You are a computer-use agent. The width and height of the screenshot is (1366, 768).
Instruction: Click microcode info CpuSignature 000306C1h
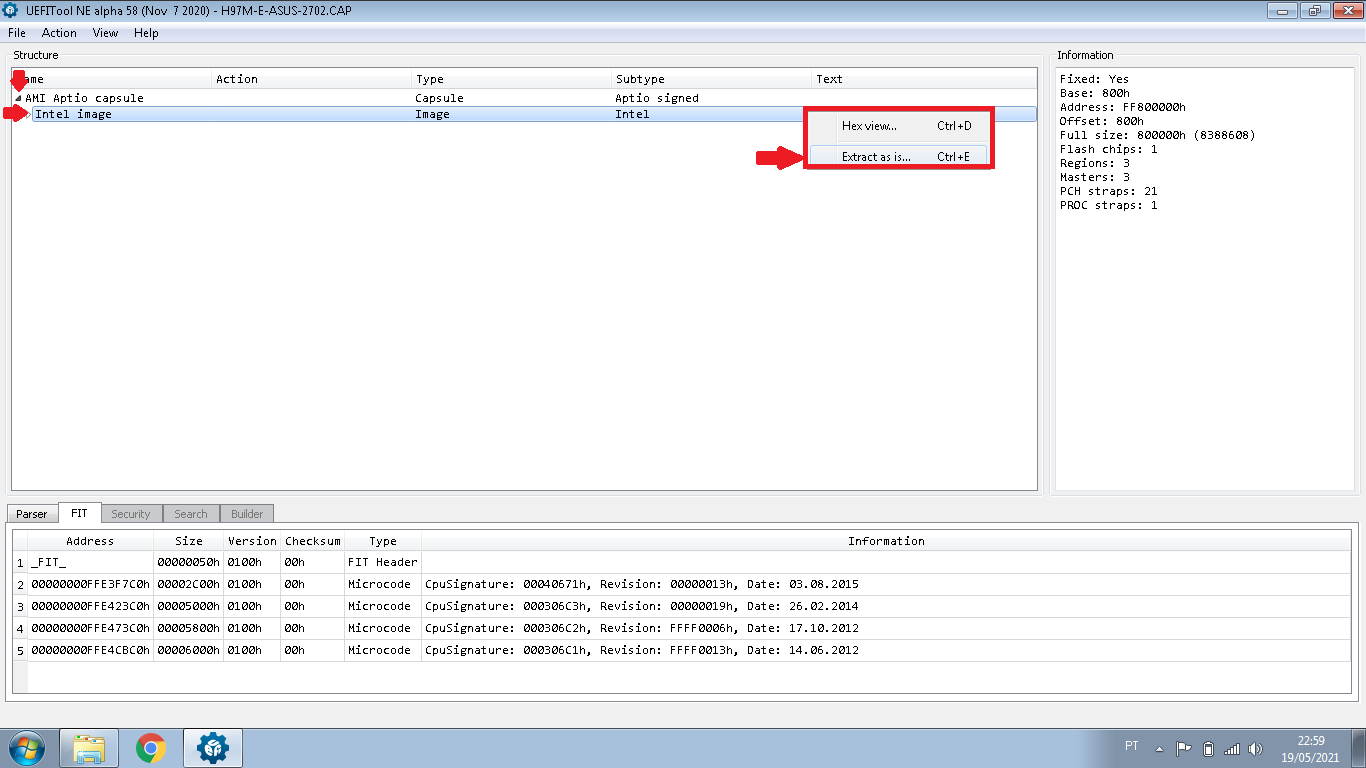[x=886, y=650]
